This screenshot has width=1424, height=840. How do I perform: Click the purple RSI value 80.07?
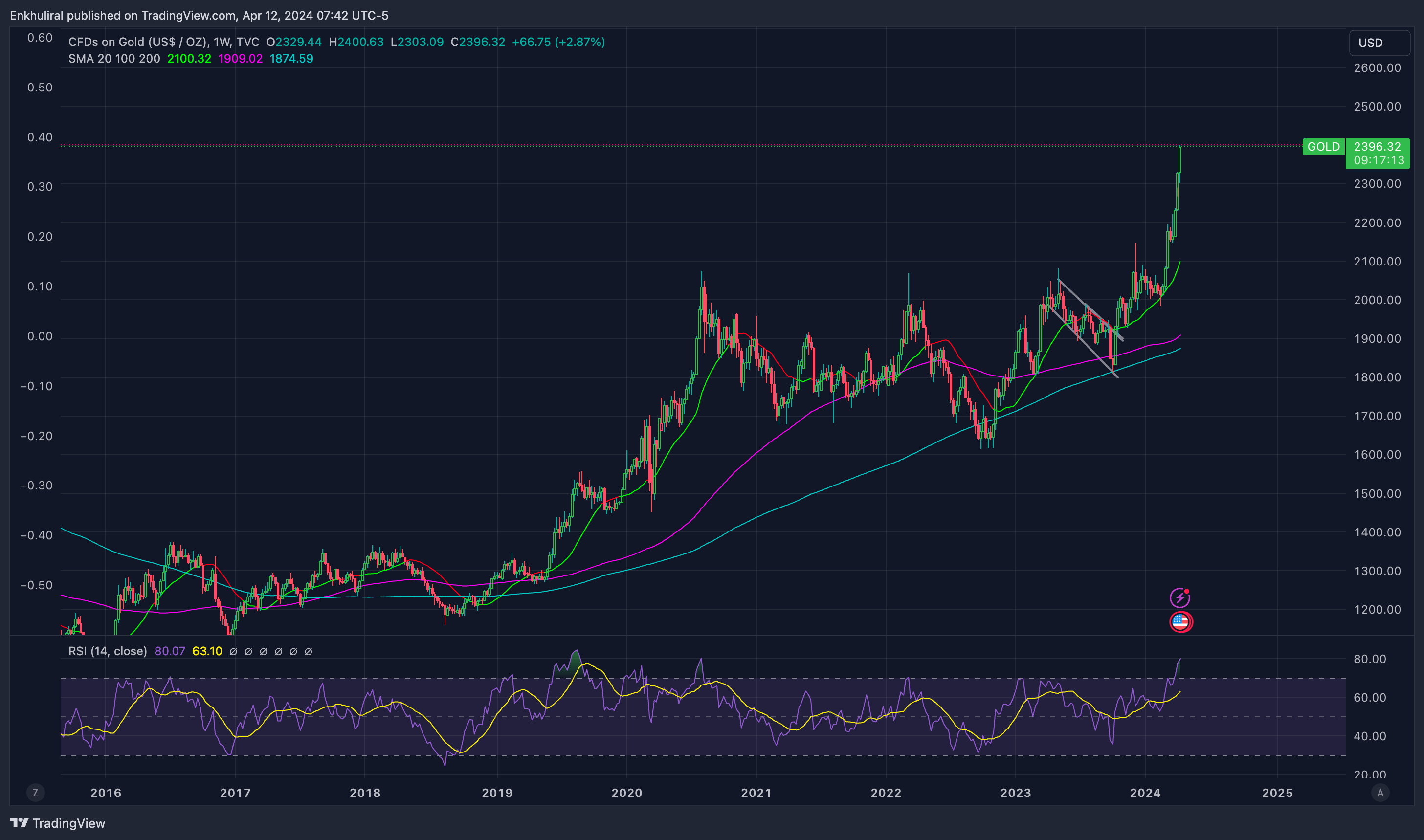coord(169,651)
